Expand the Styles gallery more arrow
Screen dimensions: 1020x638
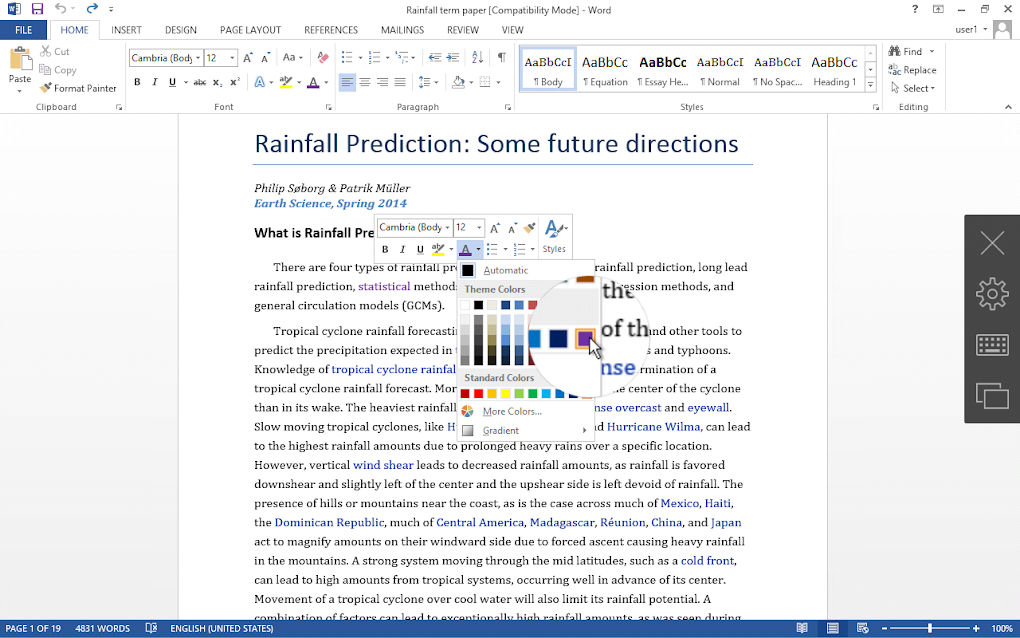[x=870, y=85]
